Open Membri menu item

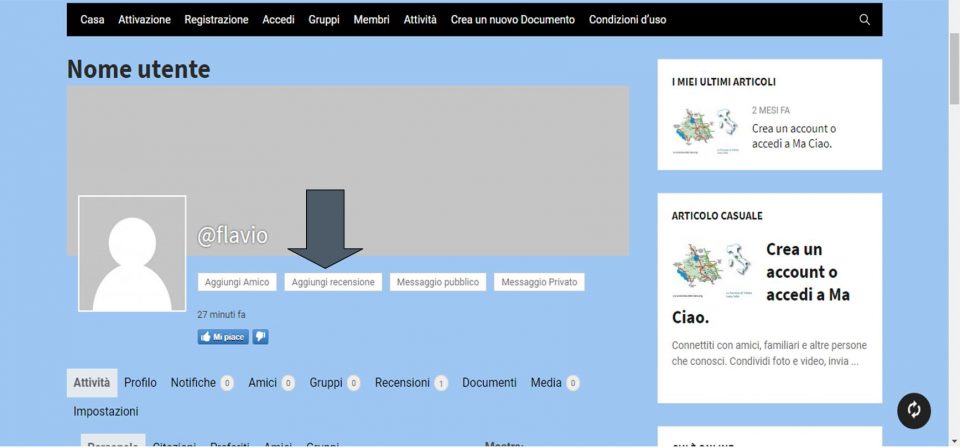click(372, 20)
